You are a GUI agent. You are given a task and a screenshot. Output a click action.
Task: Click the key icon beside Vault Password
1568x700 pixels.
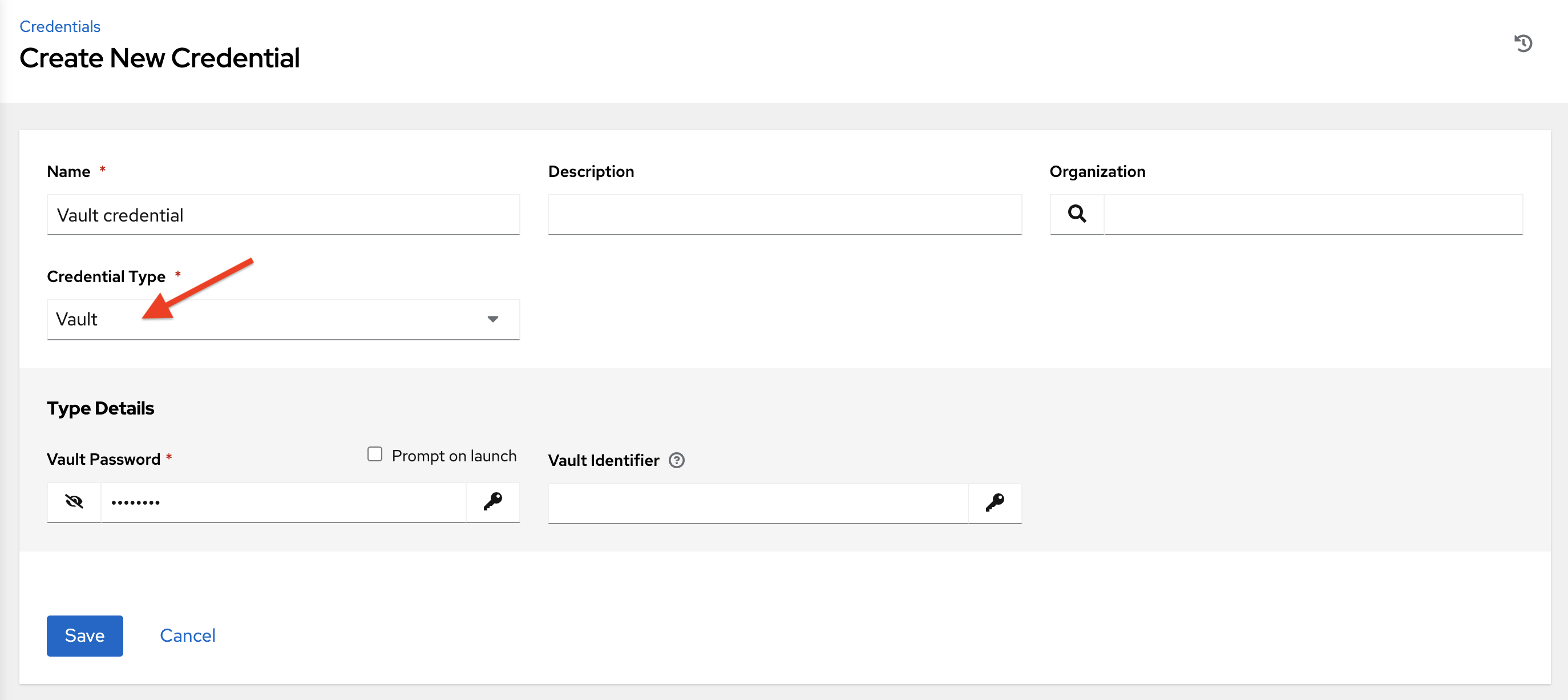(493, 502)
